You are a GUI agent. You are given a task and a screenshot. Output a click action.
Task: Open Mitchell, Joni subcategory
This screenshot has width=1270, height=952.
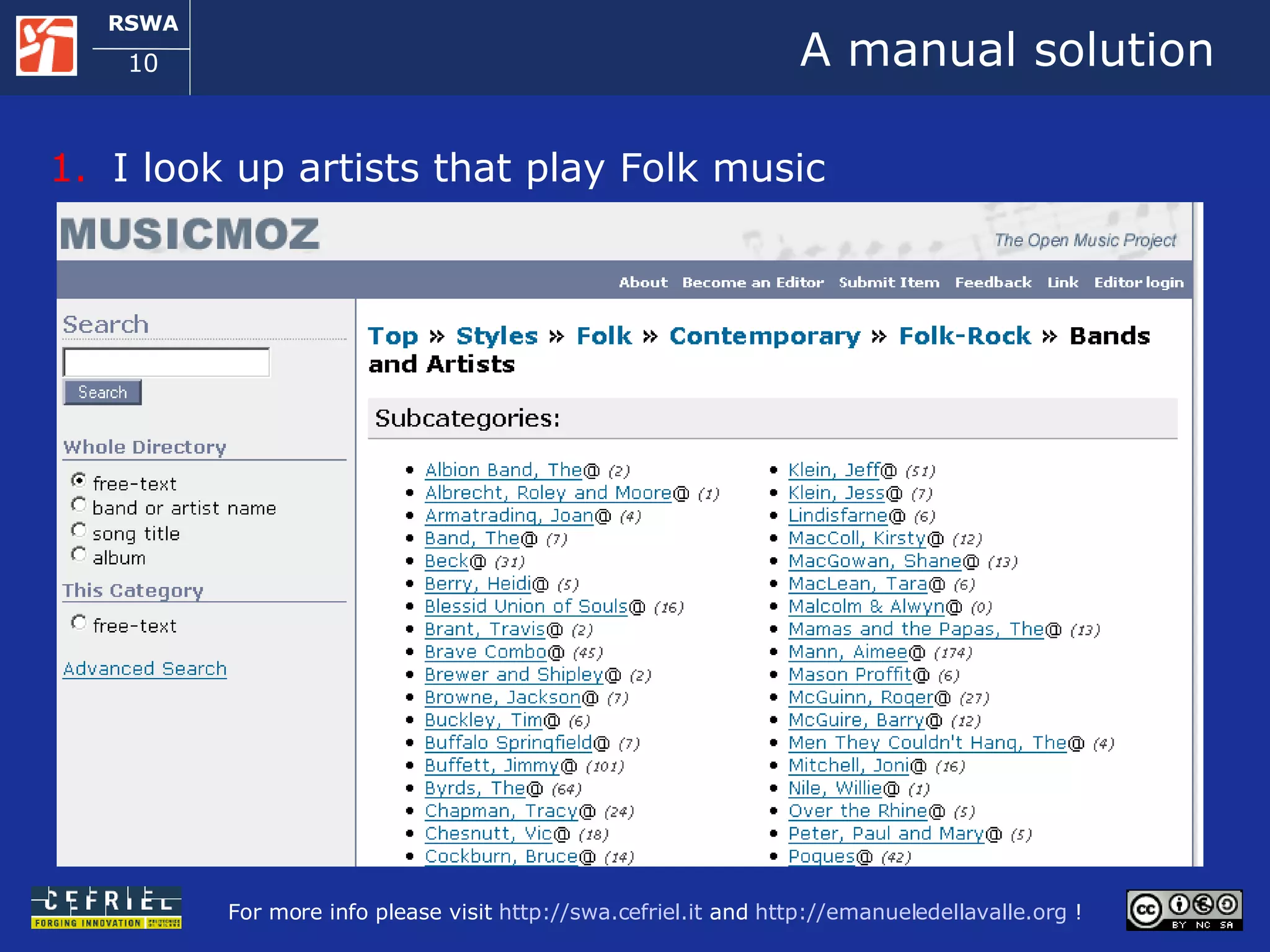pyautogui.click(x=849, y=766)
